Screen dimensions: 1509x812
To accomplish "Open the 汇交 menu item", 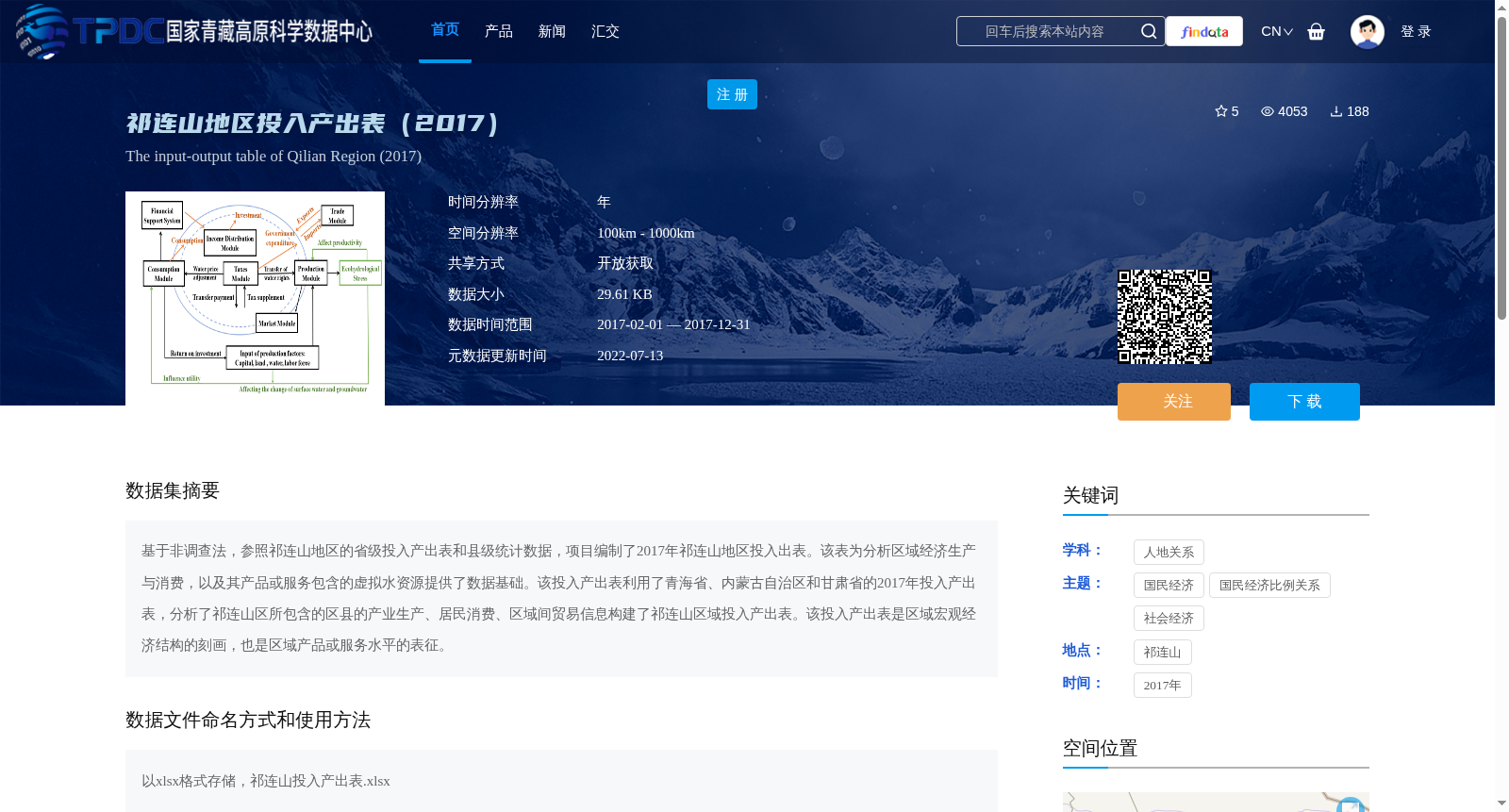I will [605, 31].
